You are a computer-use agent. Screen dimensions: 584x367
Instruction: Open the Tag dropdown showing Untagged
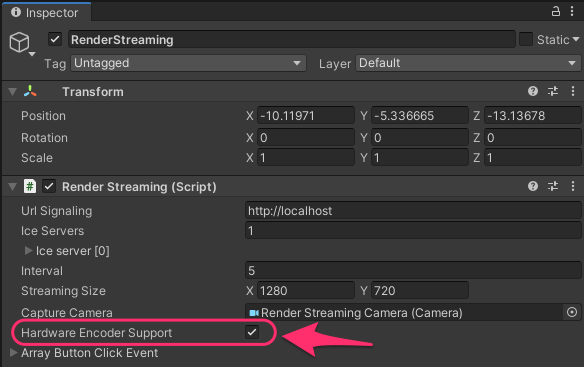(188, 63)
